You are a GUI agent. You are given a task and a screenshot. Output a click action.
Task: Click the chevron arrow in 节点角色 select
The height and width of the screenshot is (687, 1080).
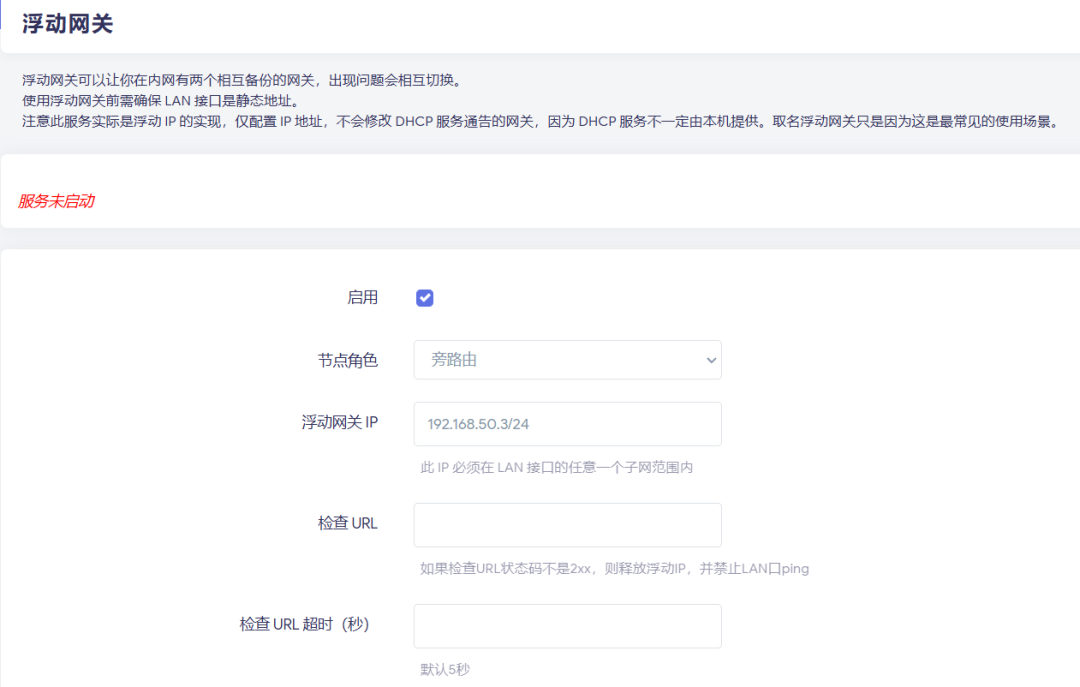[x=711, y=360]
